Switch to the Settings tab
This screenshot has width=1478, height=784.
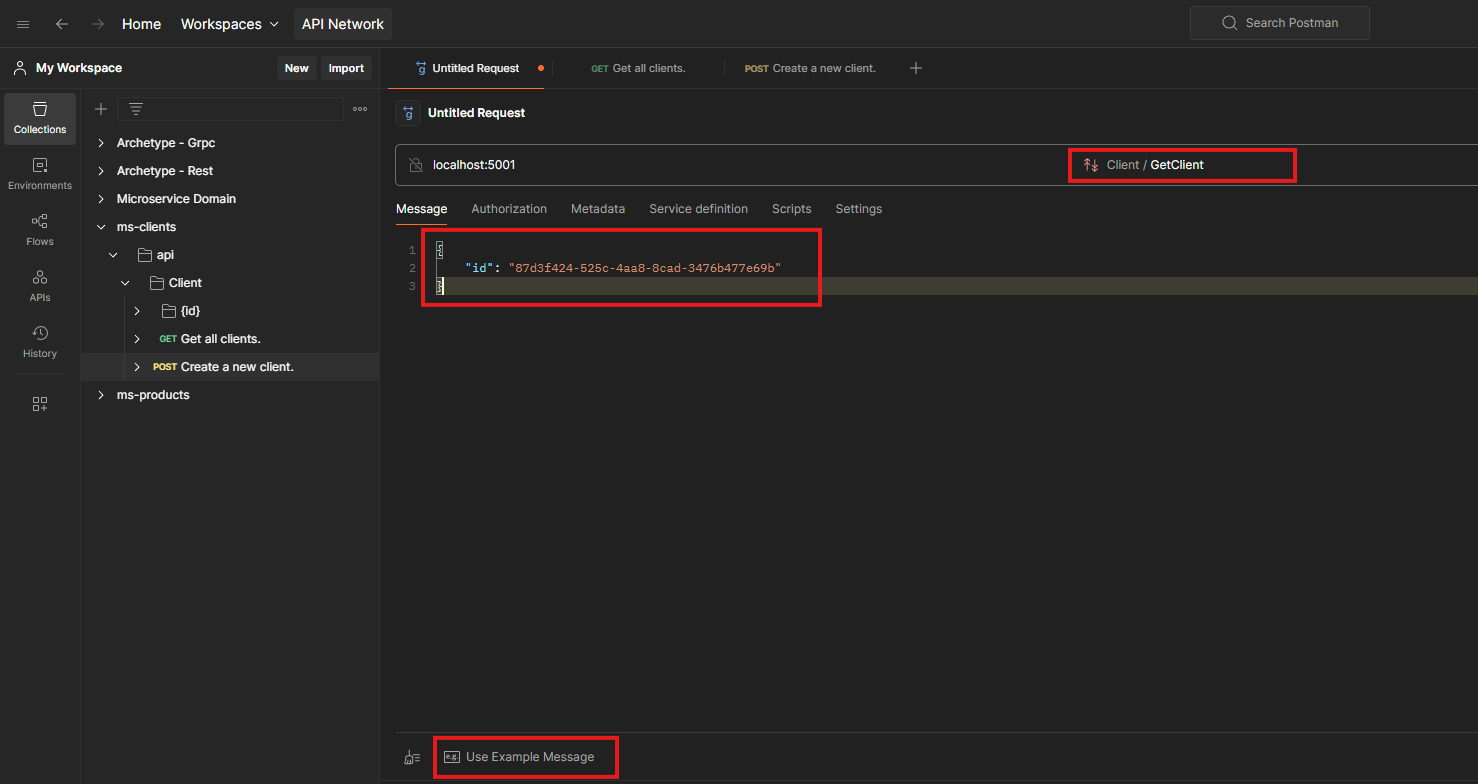(859, 209)
